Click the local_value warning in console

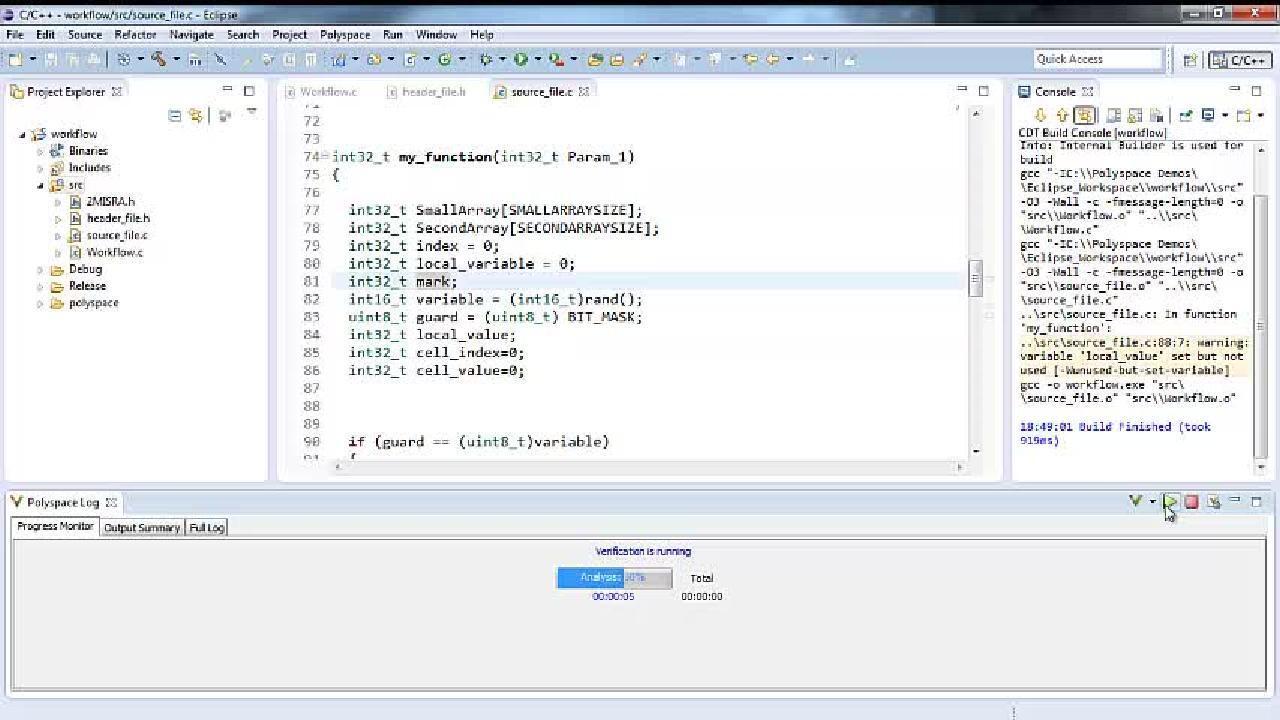click(x=1133, y=356)
